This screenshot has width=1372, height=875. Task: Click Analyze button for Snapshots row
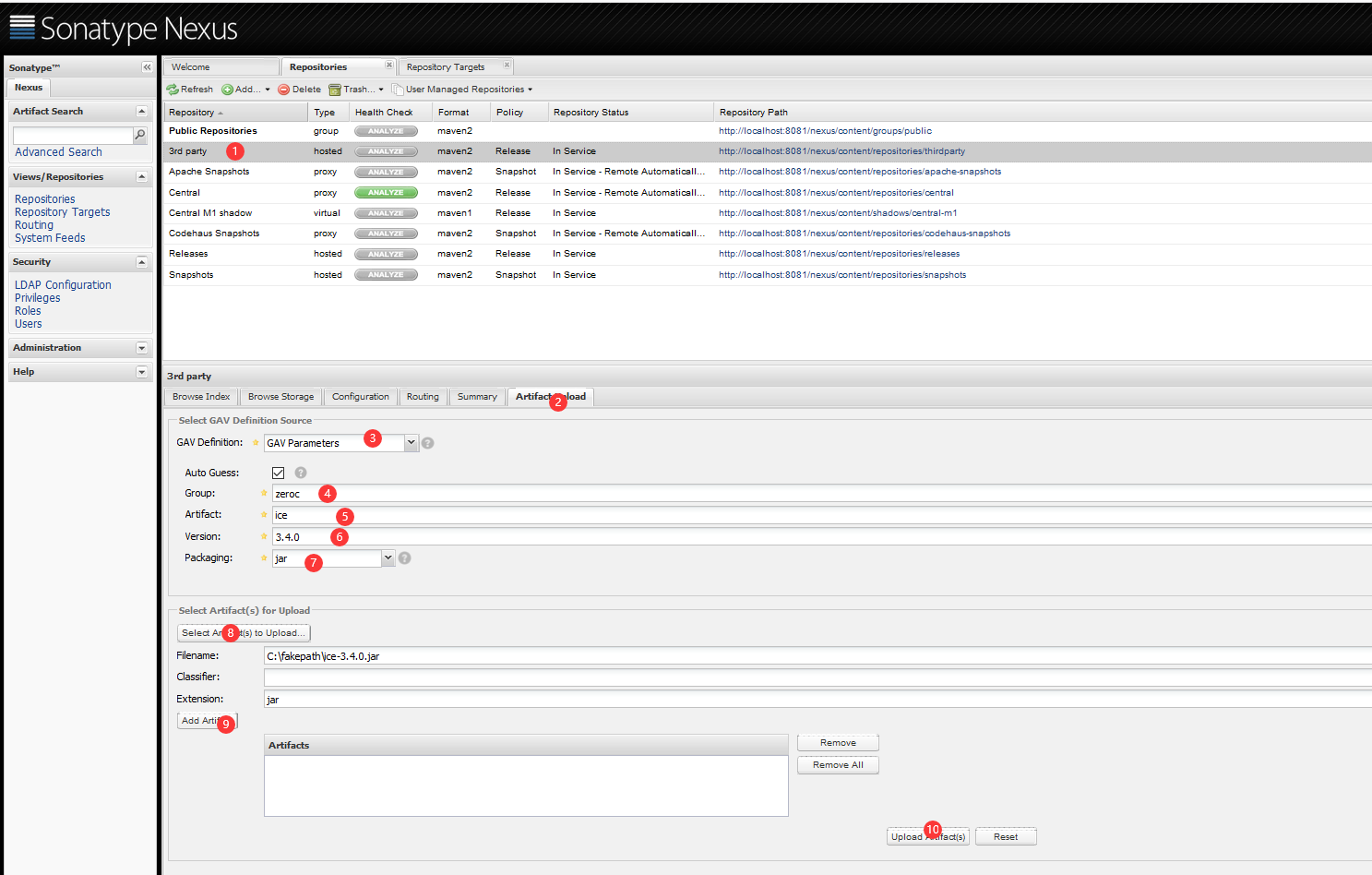(386, 275)
